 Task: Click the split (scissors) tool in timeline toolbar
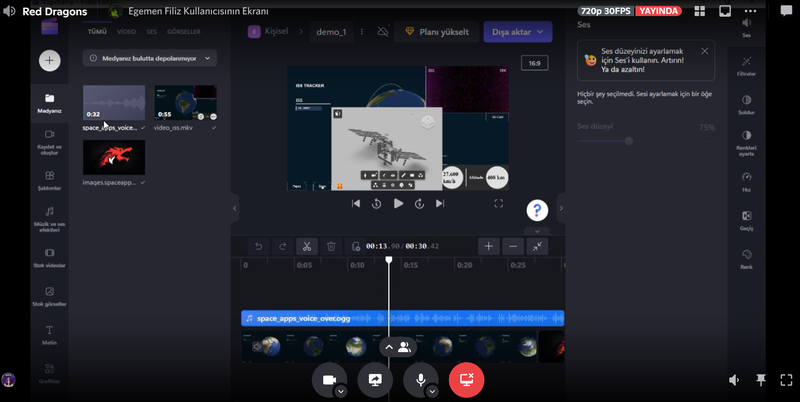tap(306, 246)
